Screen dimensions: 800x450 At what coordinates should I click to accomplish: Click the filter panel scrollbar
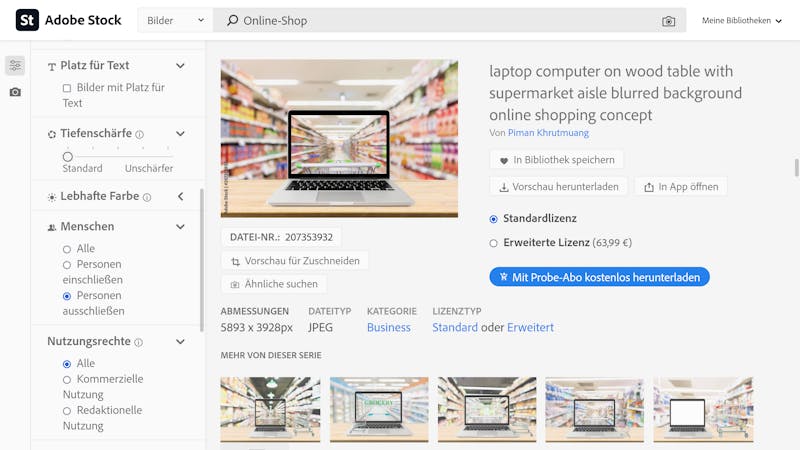point(202,260)
